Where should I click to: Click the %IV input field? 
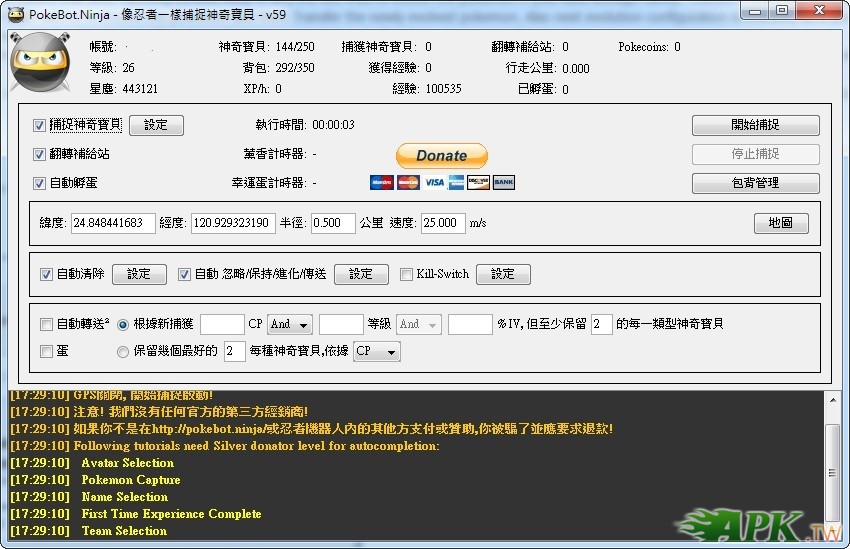tap(470, 324)
